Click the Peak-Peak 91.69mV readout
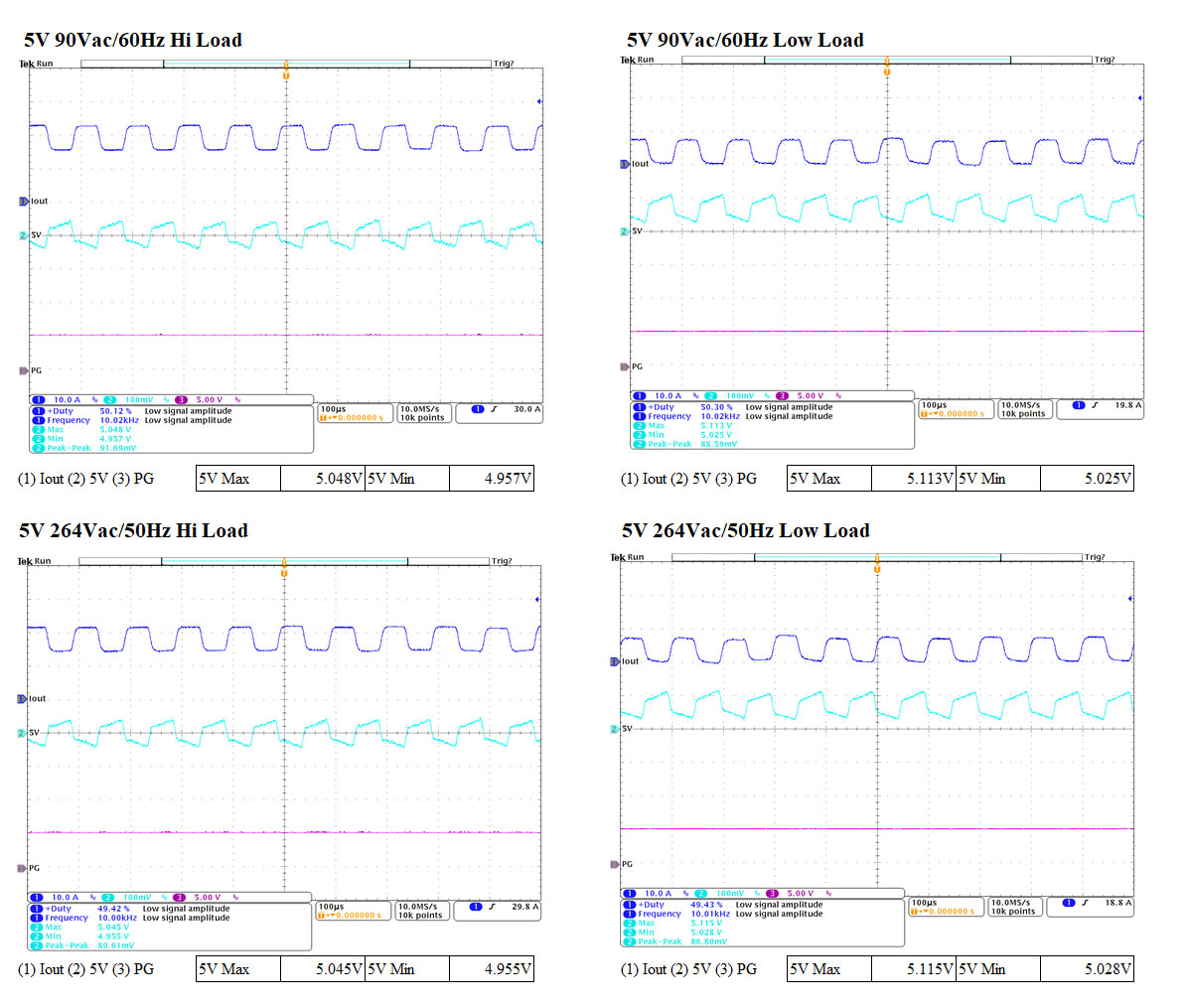The image size is (1188, 1008). (x=84, y=448)
